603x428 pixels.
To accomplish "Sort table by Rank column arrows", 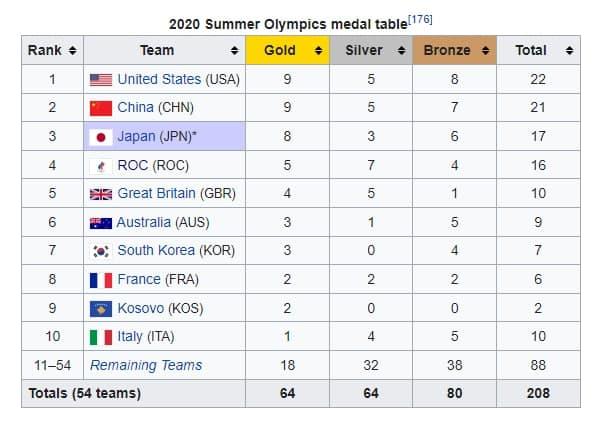I will 72,50.
